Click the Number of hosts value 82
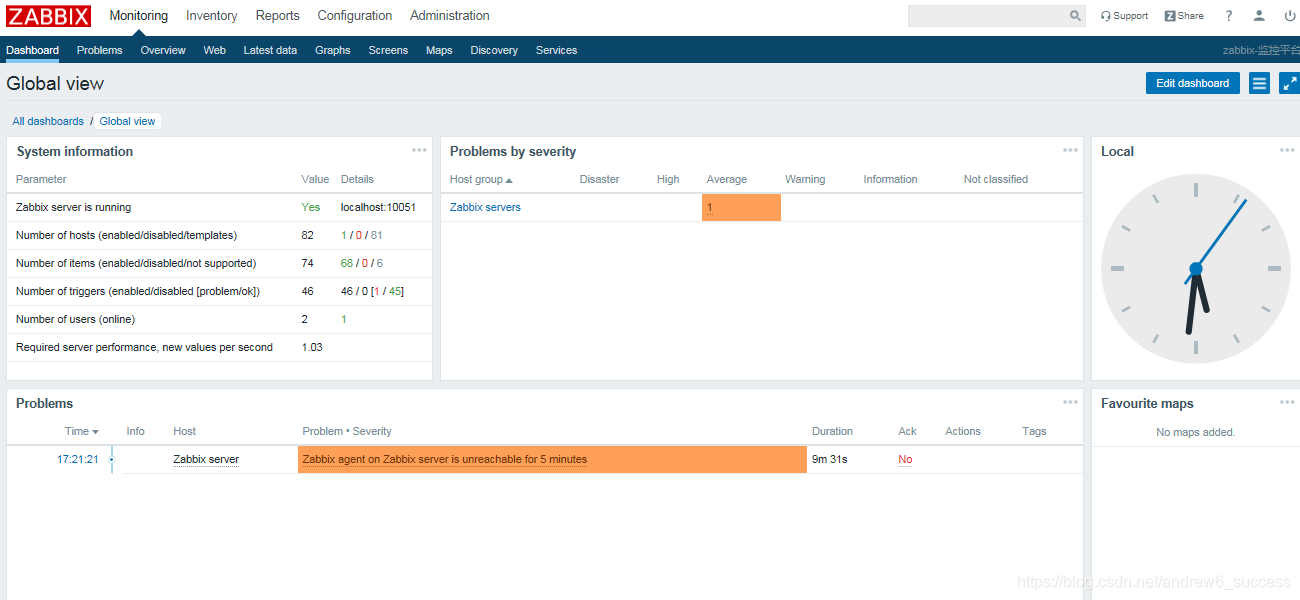Viewport: 1300px width, 600px height. click(x=308, y=235)
